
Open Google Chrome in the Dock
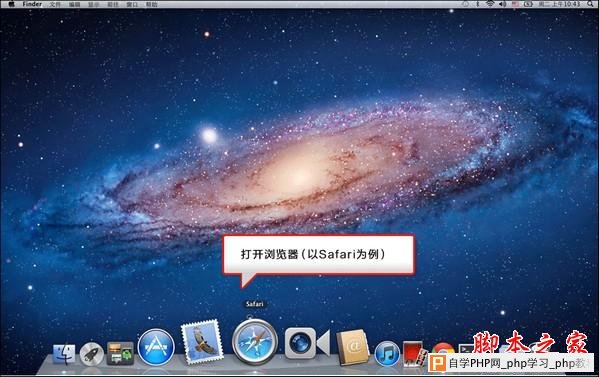[x=442, y=348]
